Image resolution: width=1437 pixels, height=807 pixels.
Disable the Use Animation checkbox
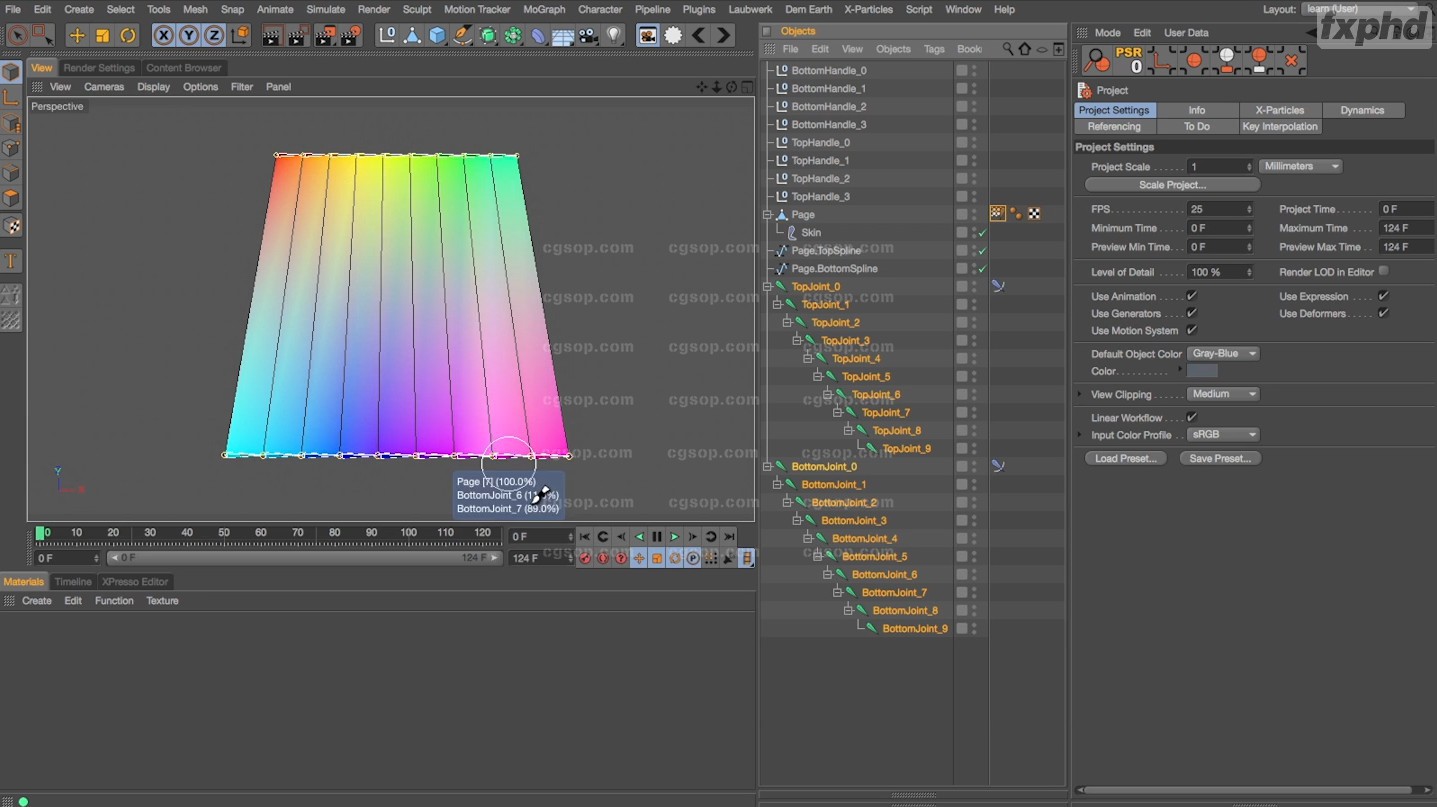[1191, 296]
